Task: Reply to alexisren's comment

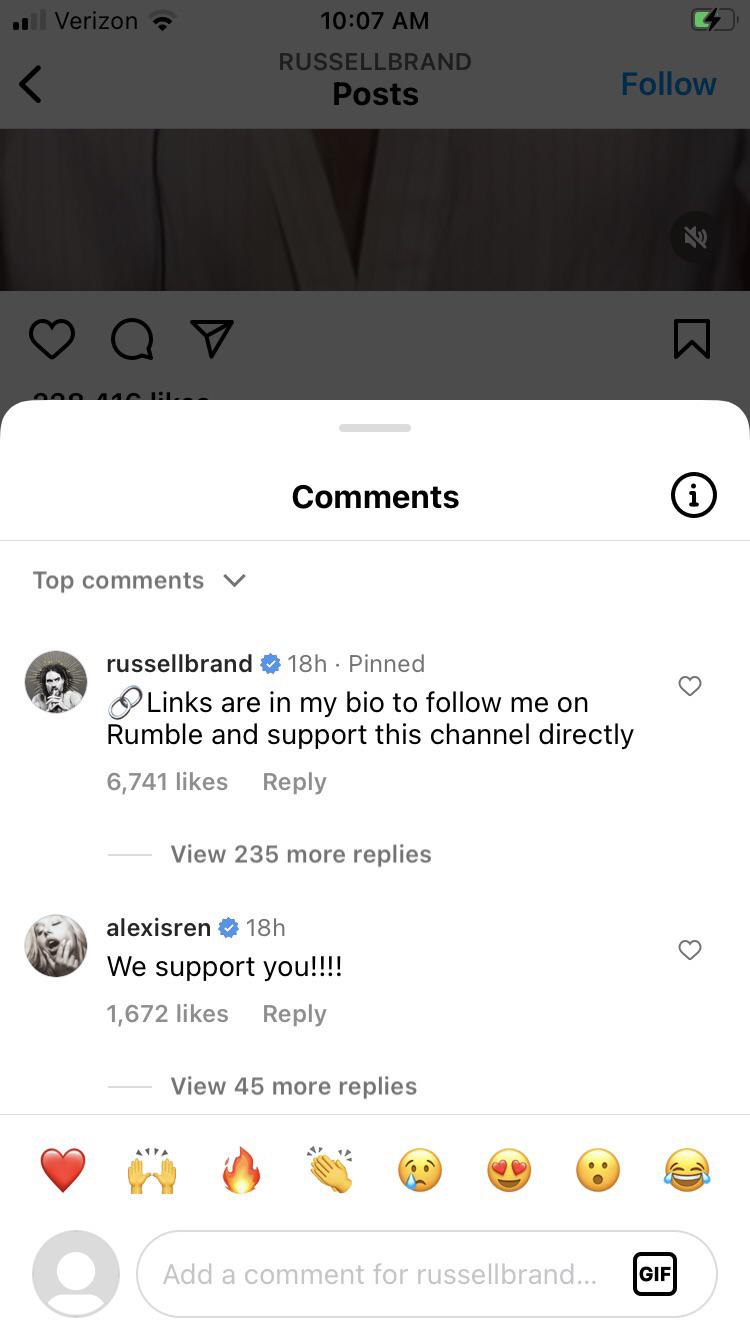Action: pyautogui.click(x=294, y=1014)
